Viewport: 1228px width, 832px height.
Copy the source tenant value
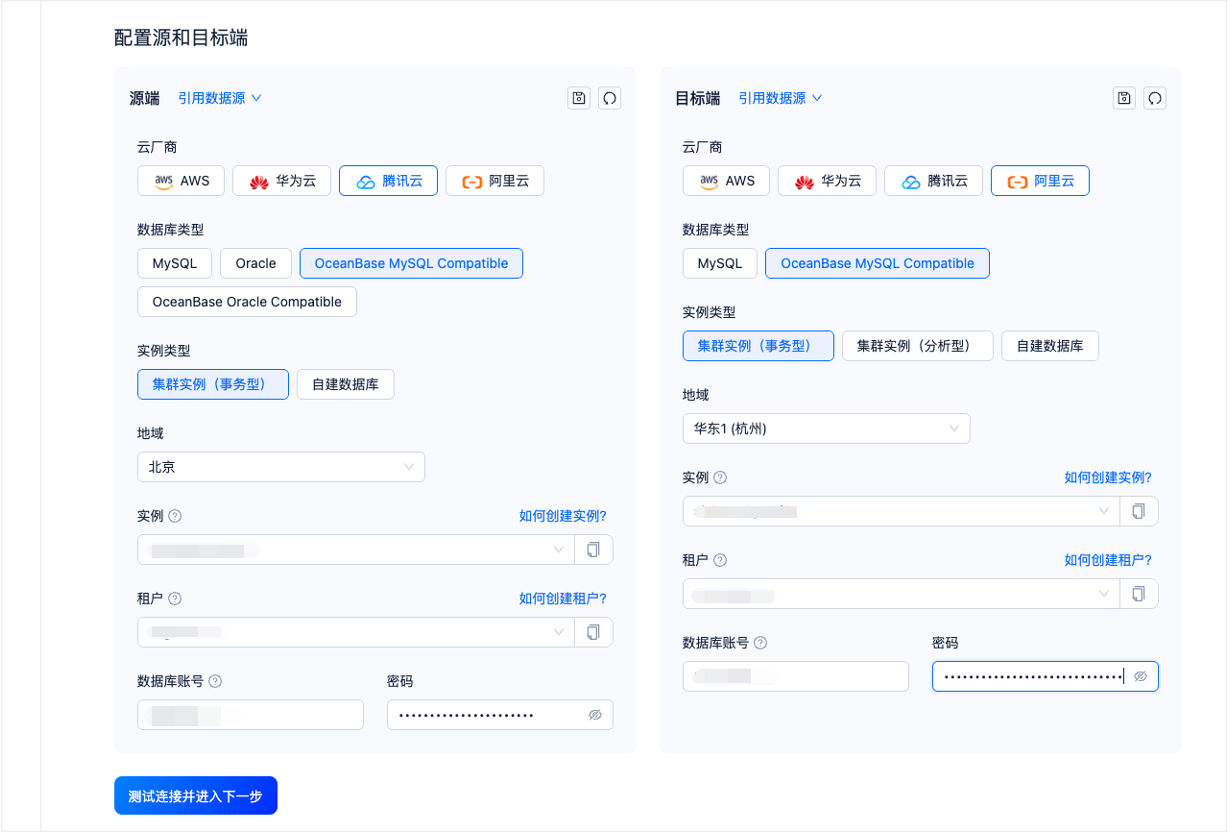point(594,632)
